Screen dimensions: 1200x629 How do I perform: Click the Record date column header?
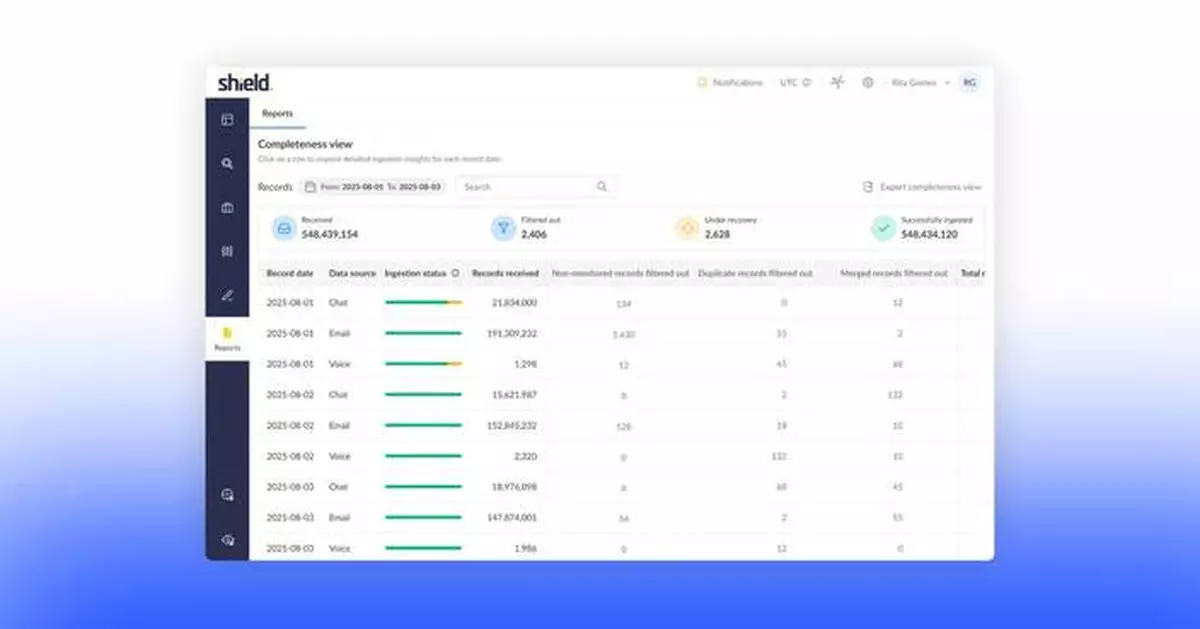click(x=289, y=273)
